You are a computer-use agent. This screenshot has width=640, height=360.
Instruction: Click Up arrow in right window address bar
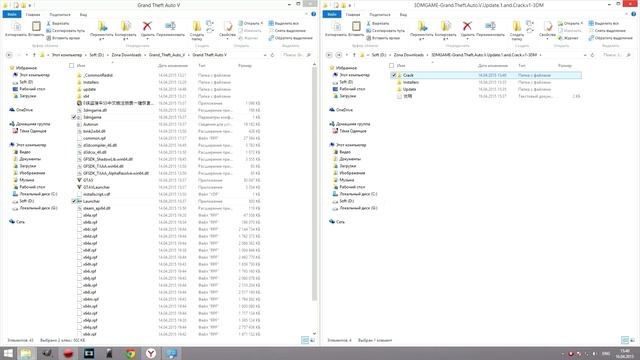click(x=354, y=55)
